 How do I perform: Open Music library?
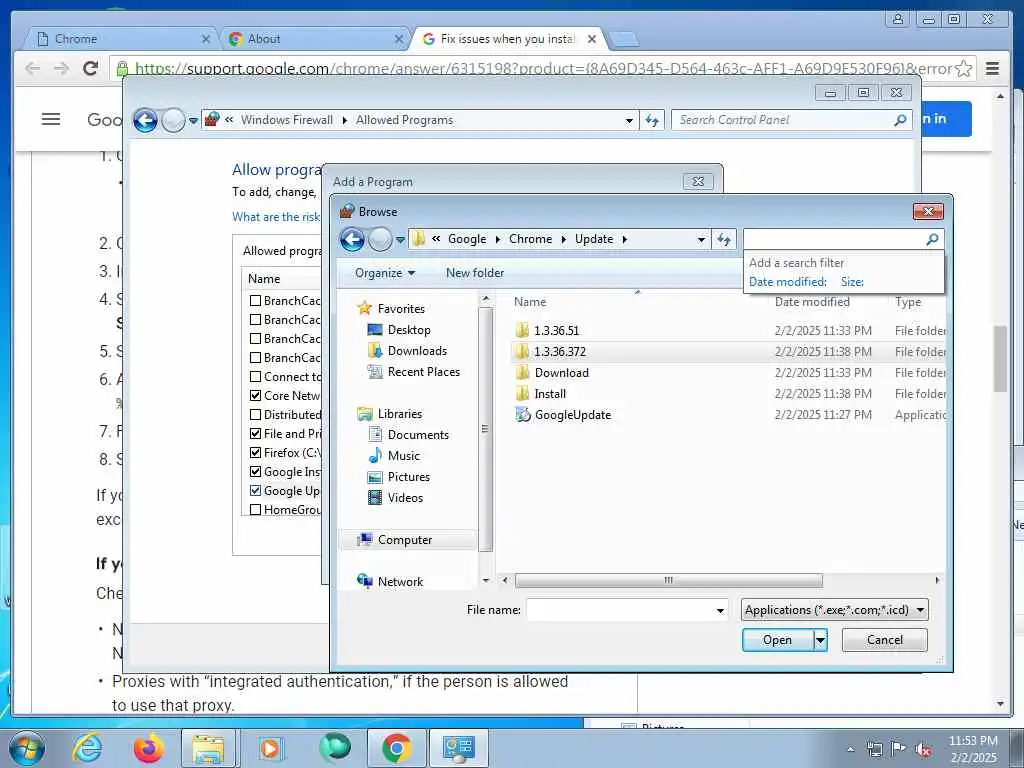click(403, 455)
